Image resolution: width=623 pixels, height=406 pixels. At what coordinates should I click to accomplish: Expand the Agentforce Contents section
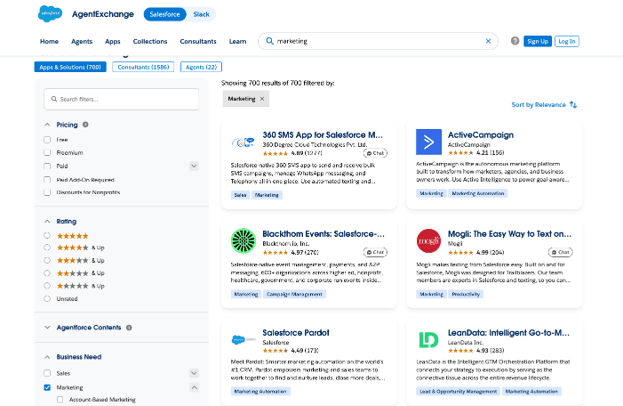tap(47, 328)
